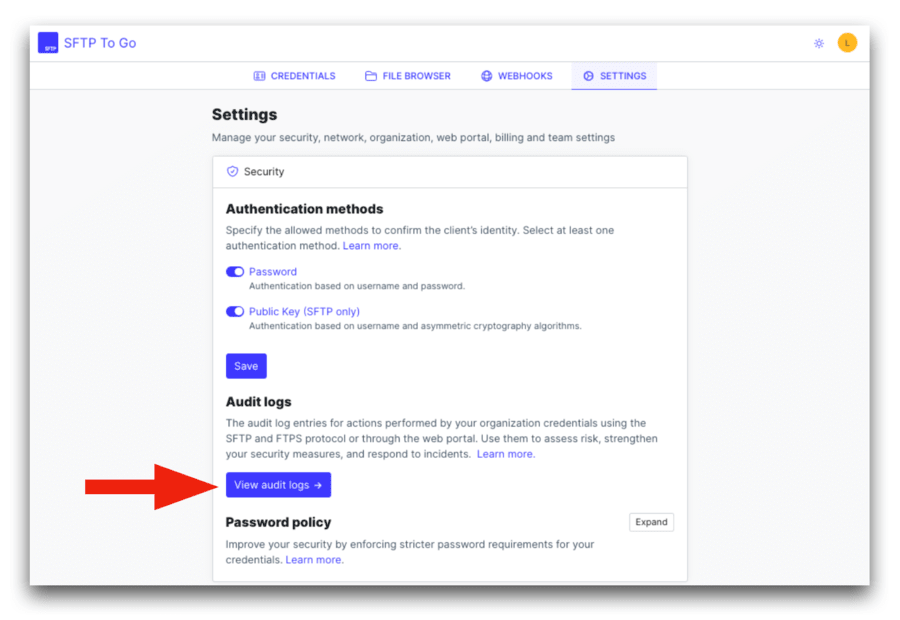The width and height of the screenshot is (900, 620).
Task: Toggle light mode with the sun icon
Action: point(818,43)
